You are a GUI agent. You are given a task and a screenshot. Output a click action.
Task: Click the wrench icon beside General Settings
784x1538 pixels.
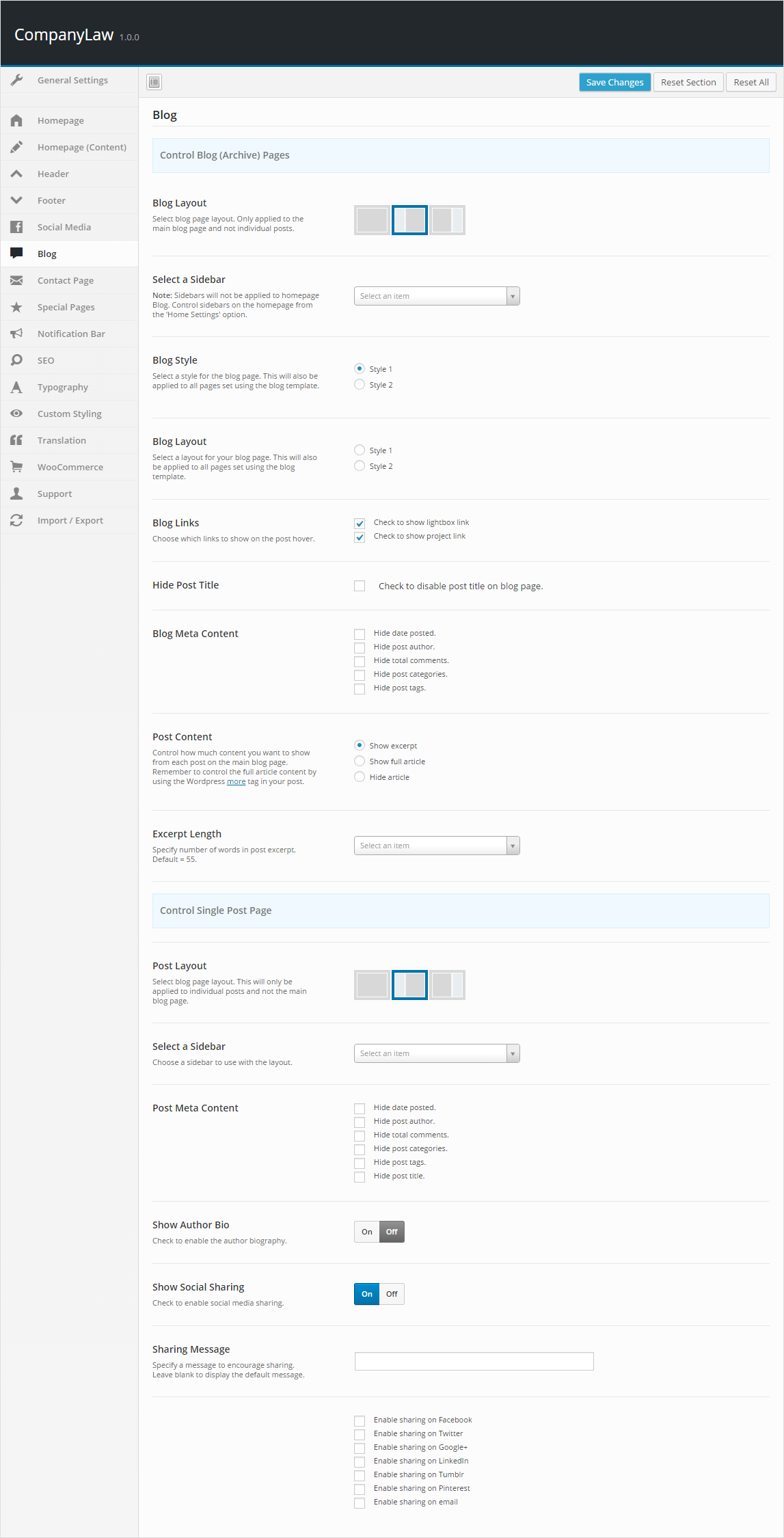17,80
